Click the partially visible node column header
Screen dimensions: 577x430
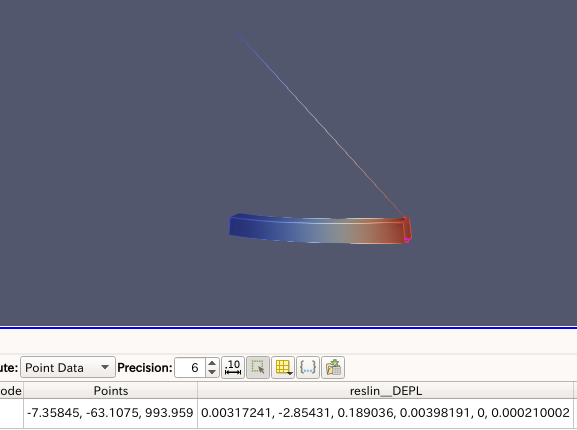11,391
